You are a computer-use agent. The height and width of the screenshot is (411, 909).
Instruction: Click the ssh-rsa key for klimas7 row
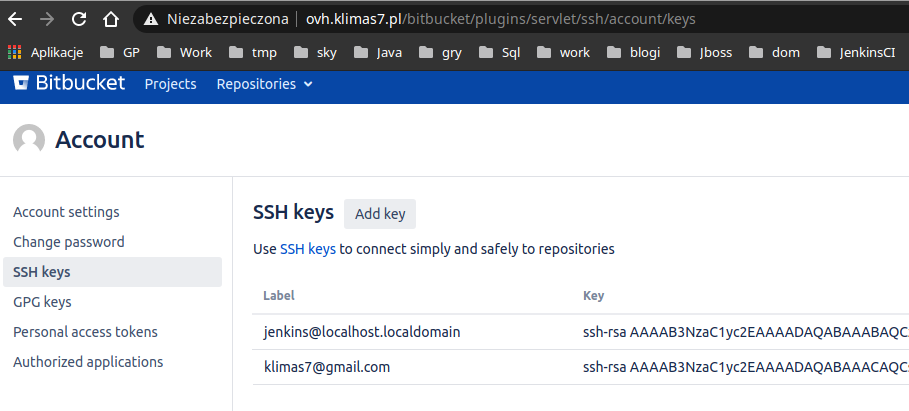click(746, 367)
